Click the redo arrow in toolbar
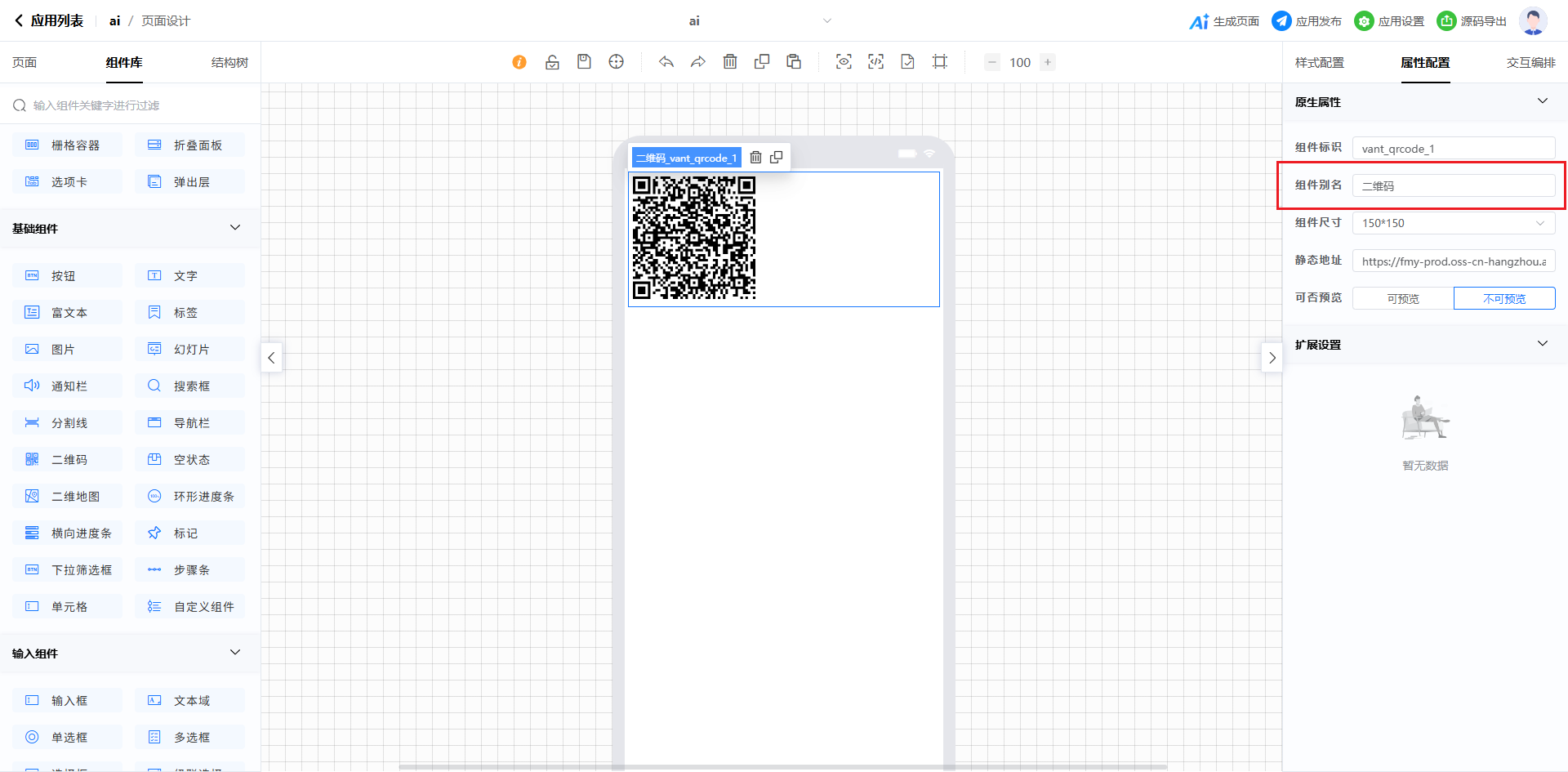 pos(698,62)
